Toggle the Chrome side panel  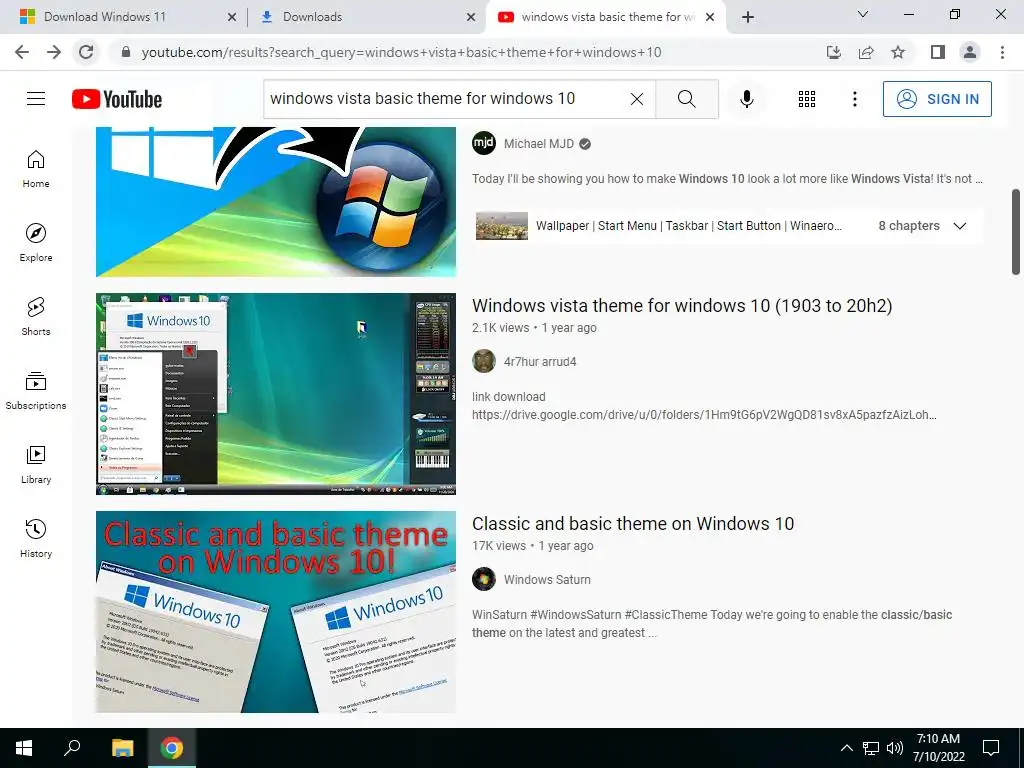(x=938, y=52)
